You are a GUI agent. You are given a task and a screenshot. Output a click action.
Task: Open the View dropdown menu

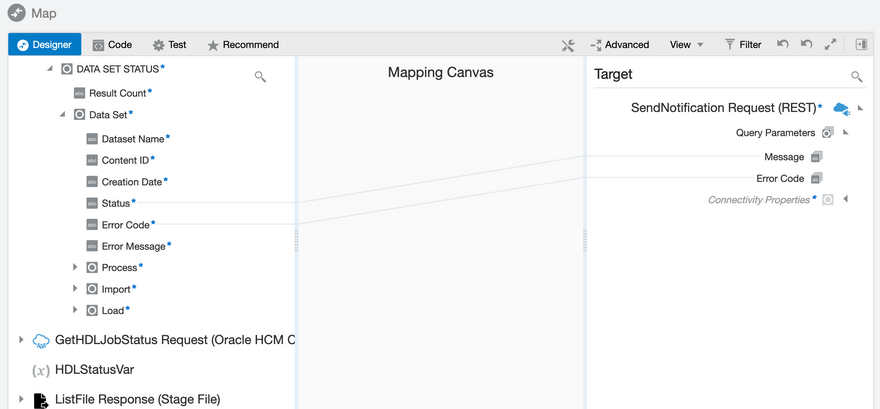[686, 45]
